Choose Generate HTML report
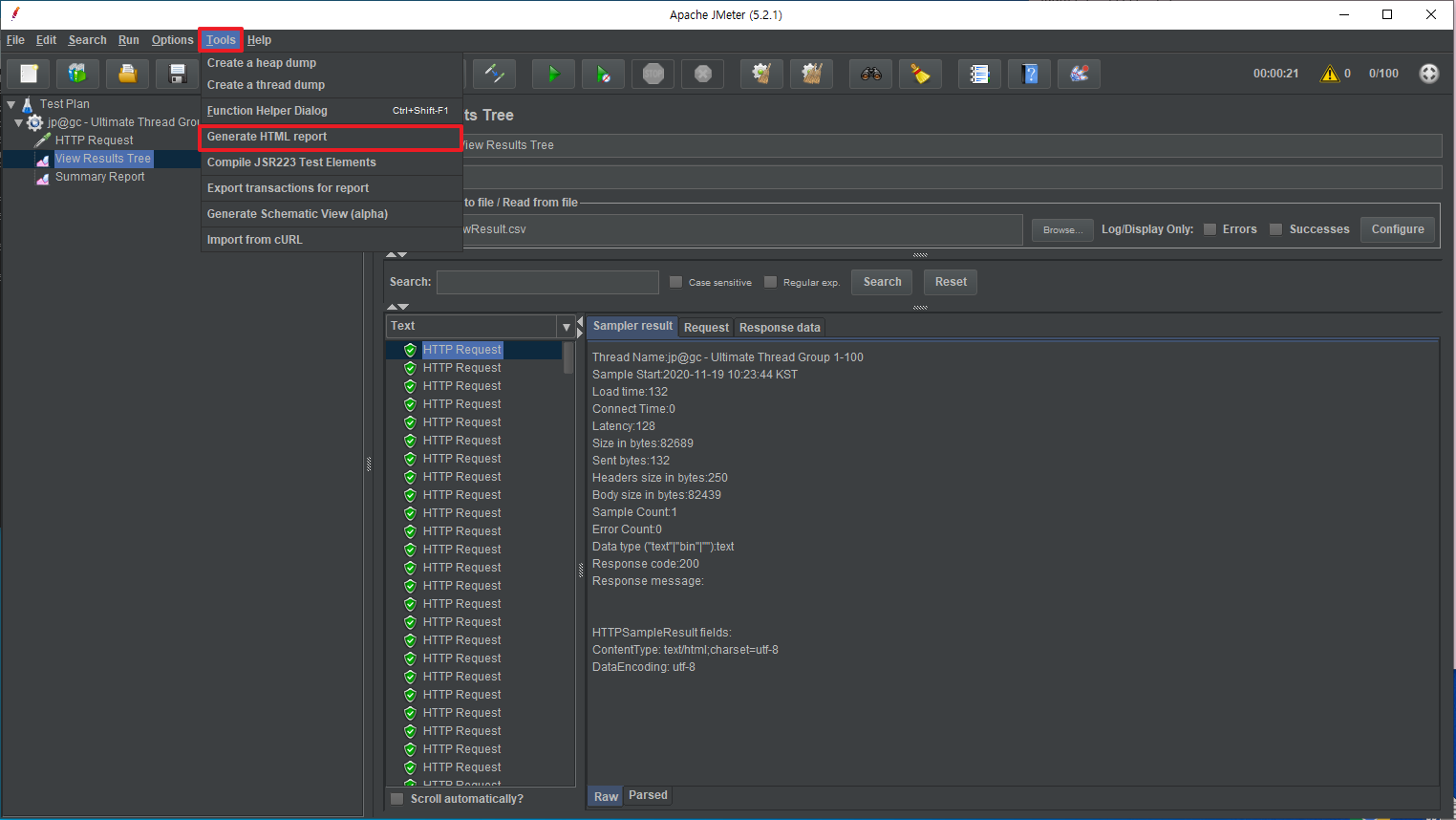Image resolution: width=1456 pixels, height=820 pixels. (x=331, y=137)
